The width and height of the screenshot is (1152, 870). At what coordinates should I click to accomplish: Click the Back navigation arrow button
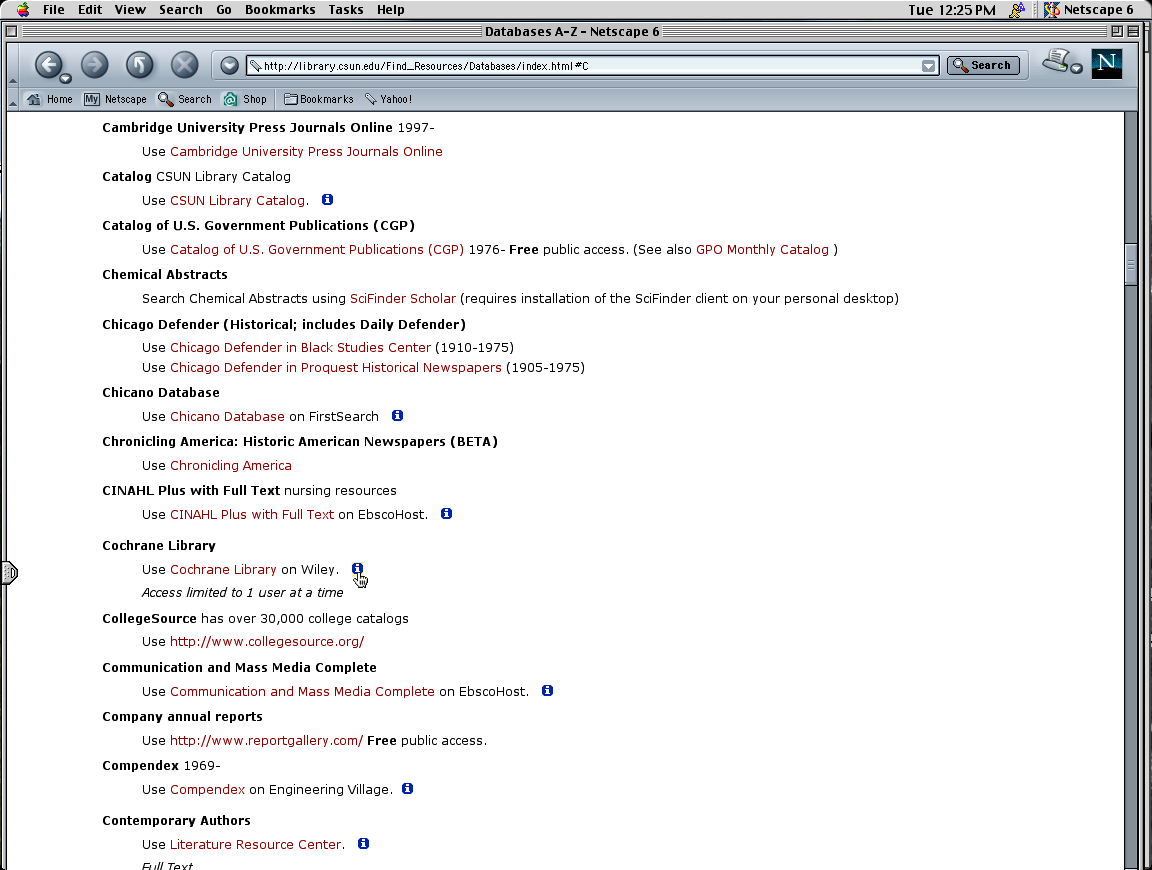[x=48, y=65]
